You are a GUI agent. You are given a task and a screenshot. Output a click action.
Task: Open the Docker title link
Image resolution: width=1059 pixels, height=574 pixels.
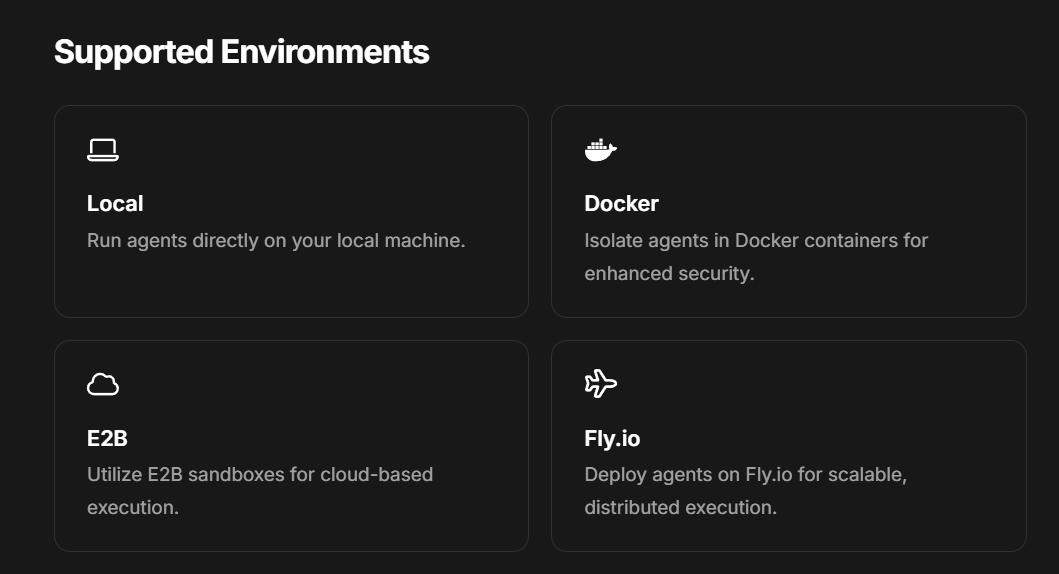tap(621, 204)
